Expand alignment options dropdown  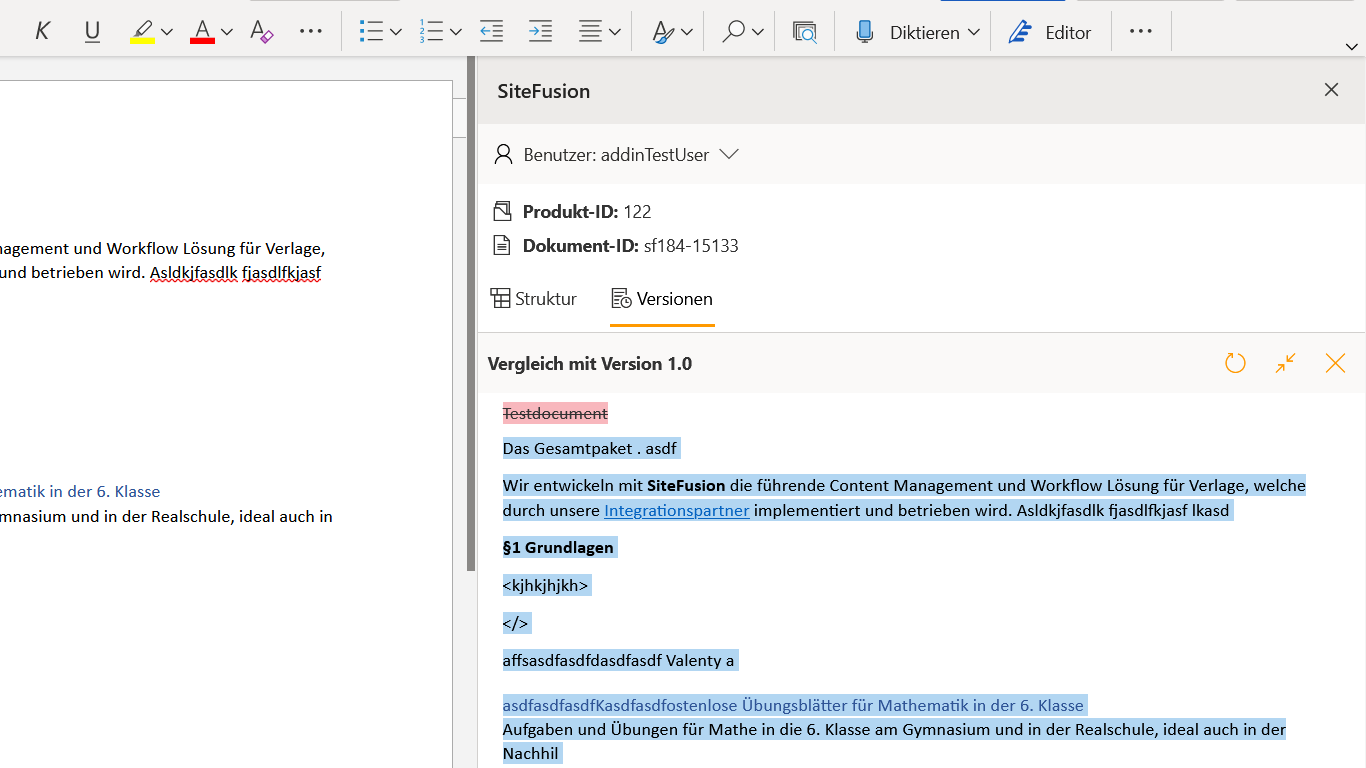(x=615, y=32)
